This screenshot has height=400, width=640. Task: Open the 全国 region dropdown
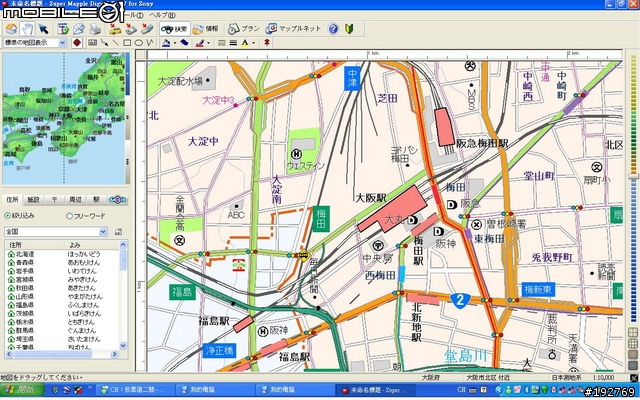click(x=103, y=232)
